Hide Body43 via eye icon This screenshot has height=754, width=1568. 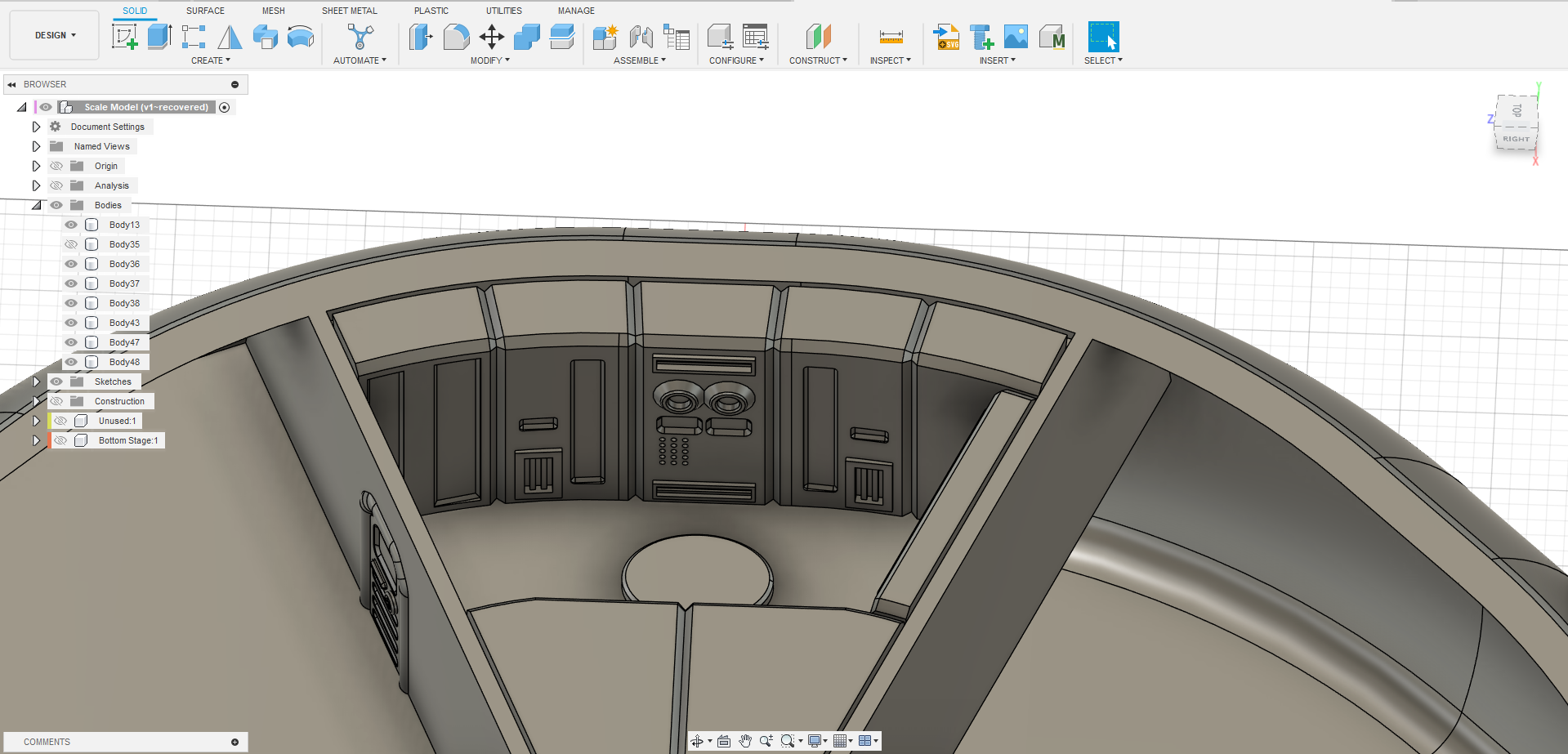pos(71,323)
